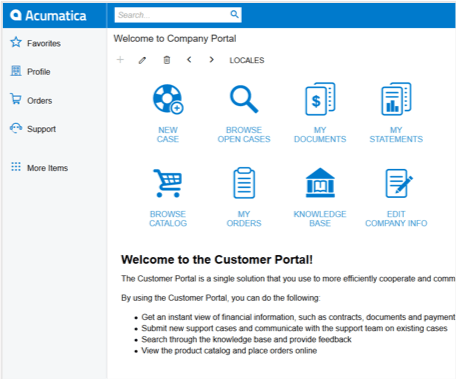
Task: Click the edit pencil toolbar icon
Action: pyautogui.click(x=142, y=60)
